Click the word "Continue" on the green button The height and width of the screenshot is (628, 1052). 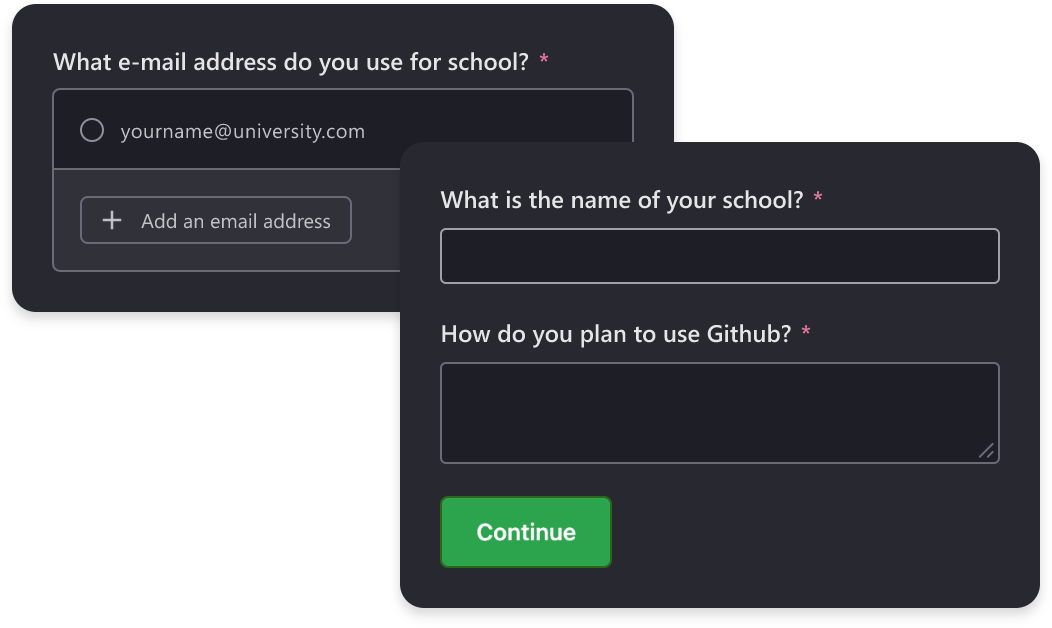[526, 533]
